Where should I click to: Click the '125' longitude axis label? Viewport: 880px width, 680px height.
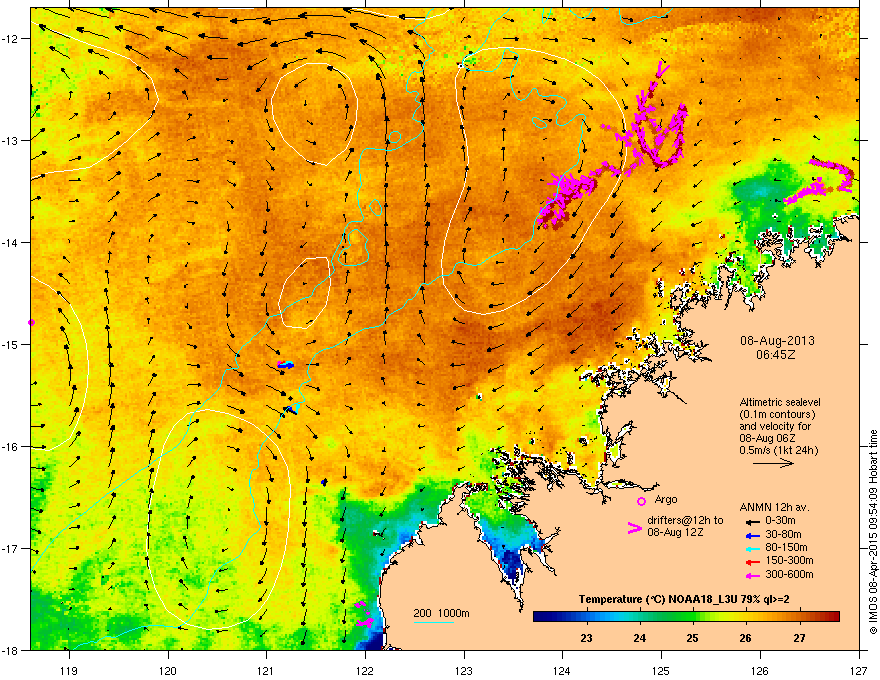(x=661, y=670)
